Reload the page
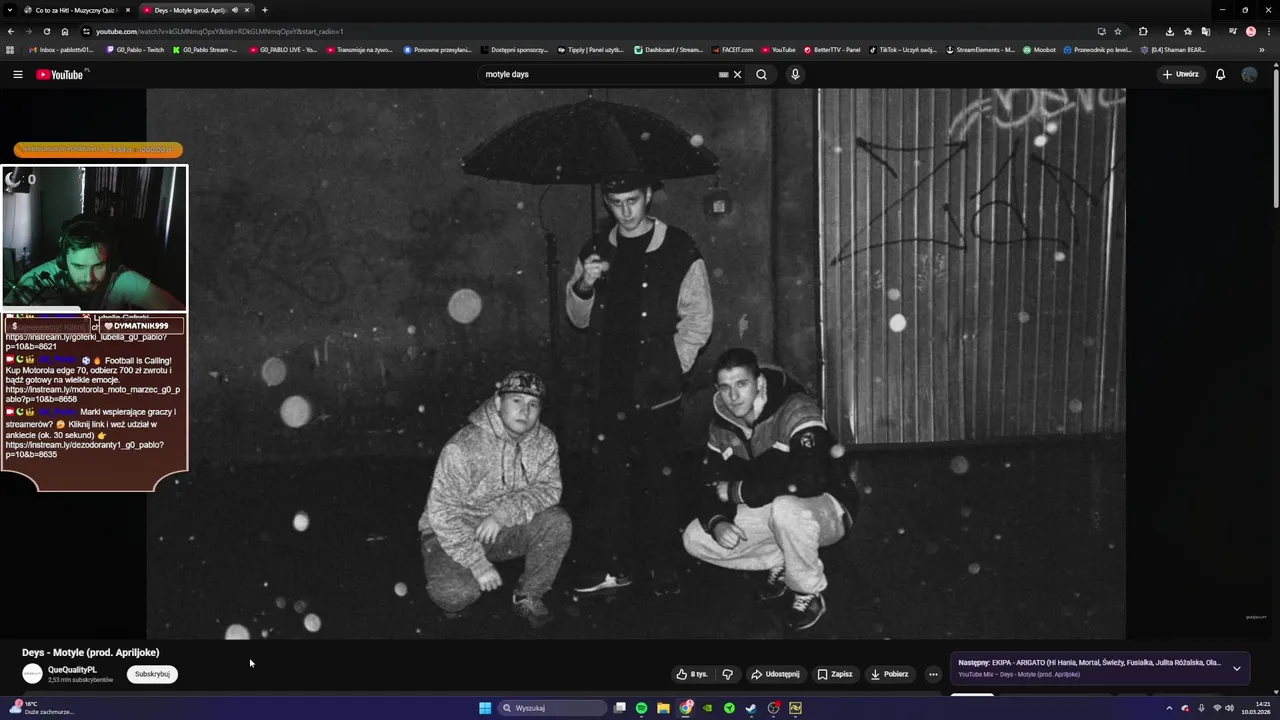Viewport: 1280px width, 720px height. pyautogui.click(x=46, y=31)
